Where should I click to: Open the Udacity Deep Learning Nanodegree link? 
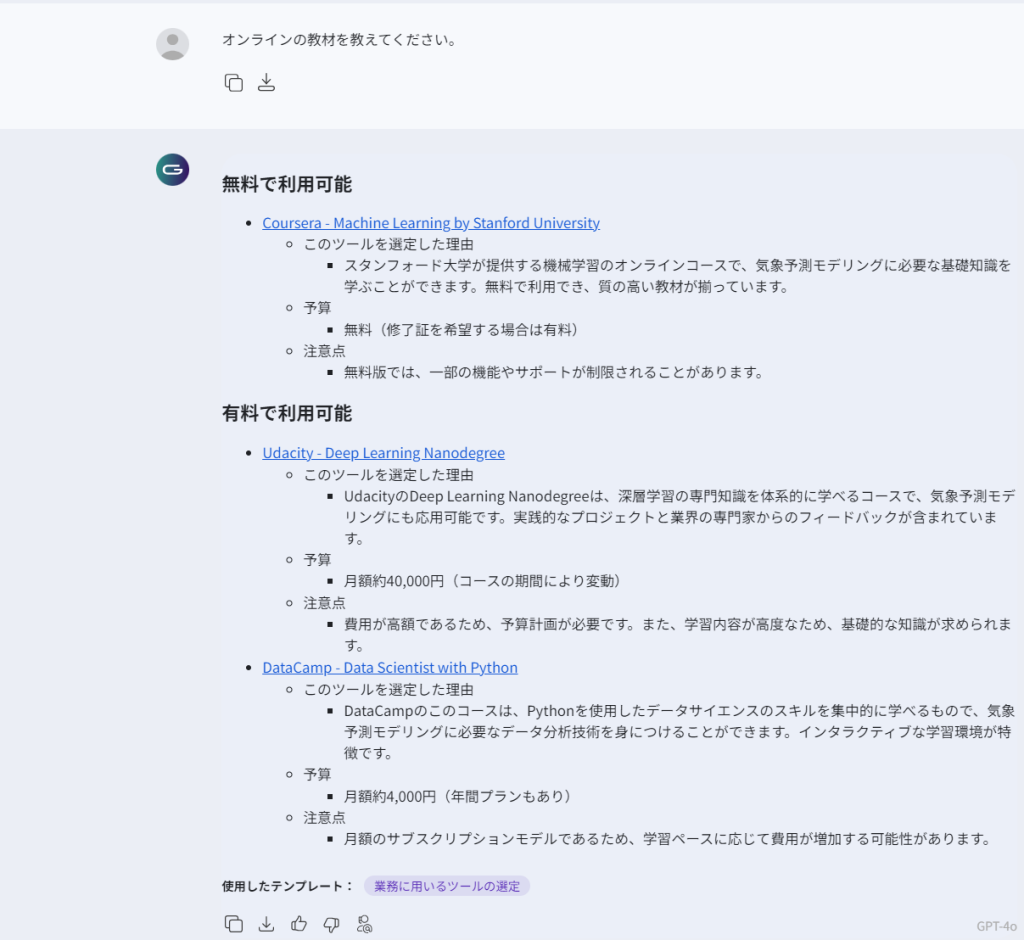click(383, 453)
